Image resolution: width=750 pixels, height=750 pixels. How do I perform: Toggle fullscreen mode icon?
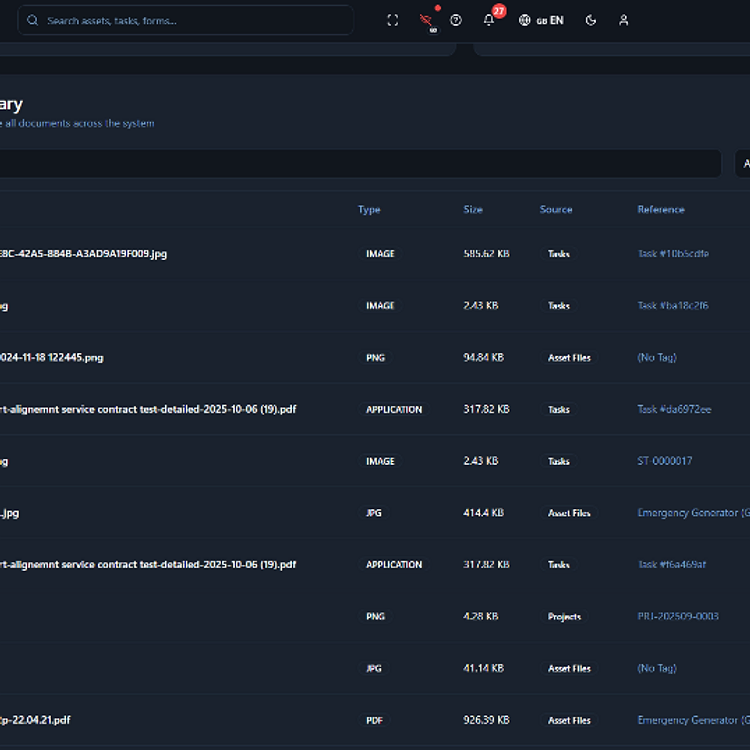392,20
